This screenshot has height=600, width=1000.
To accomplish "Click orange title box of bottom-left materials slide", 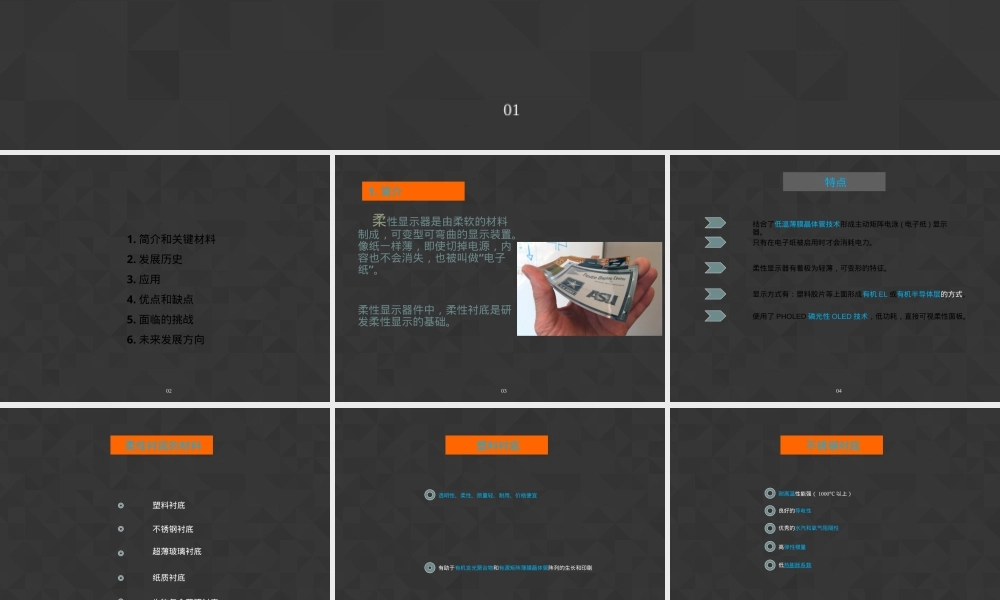I will (161, 445).
